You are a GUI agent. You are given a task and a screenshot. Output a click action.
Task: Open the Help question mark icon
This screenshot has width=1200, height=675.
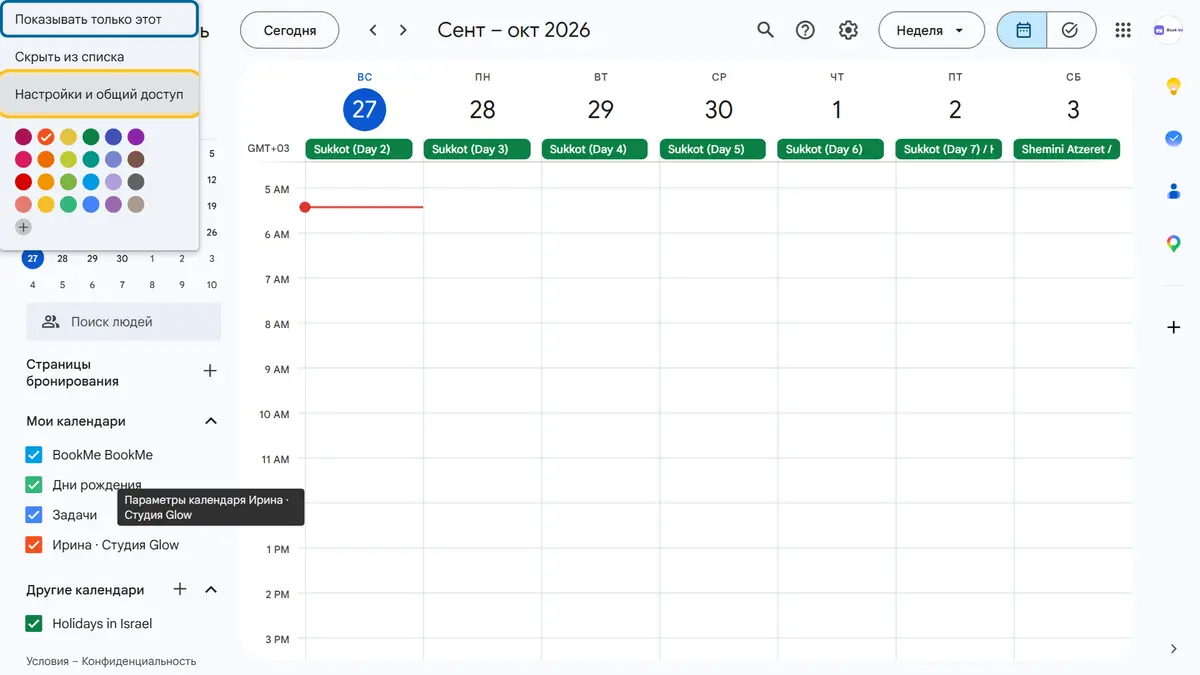[x=805, y=30]
